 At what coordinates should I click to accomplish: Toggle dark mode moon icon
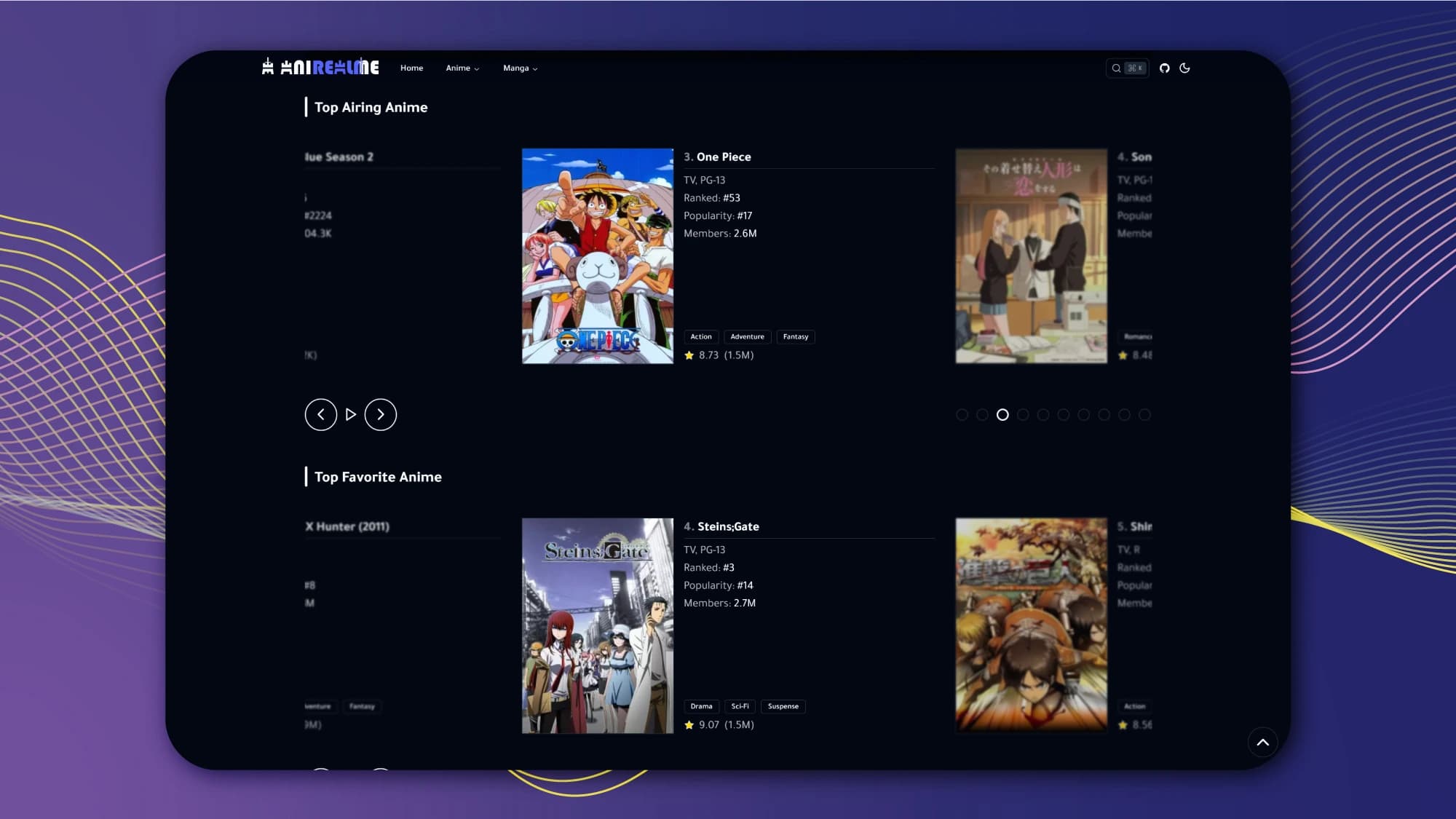[x=1184, y=68]
